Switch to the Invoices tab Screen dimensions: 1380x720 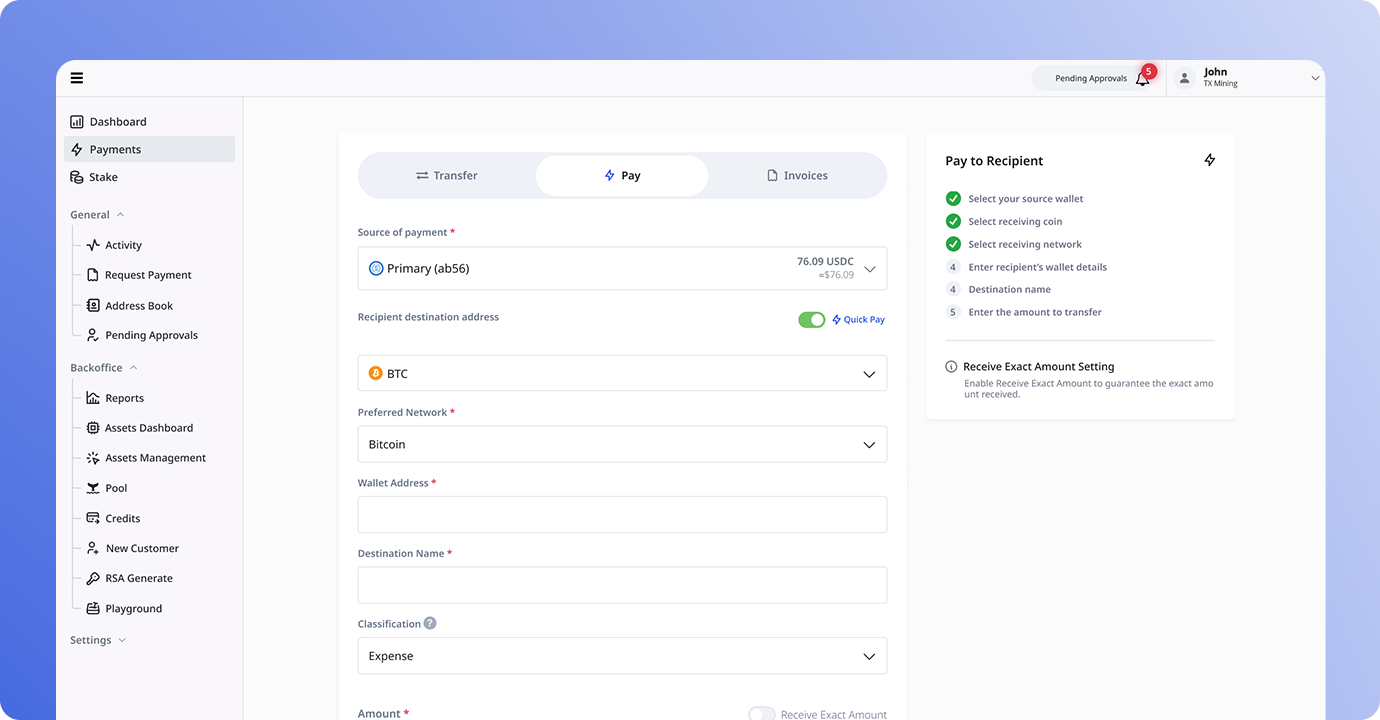797,176
